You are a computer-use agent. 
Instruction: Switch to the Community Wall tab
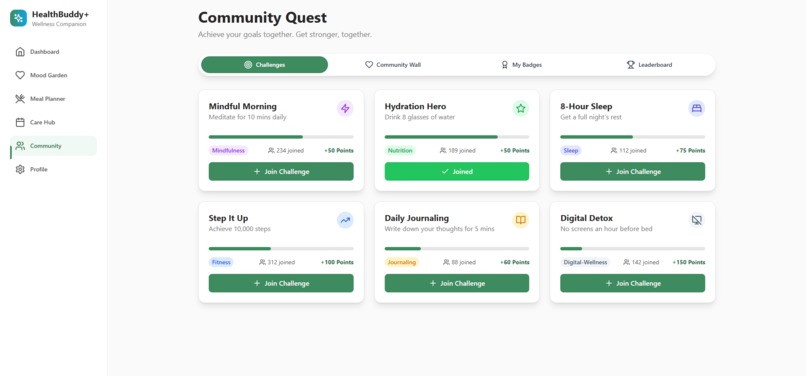pos(393,65)
